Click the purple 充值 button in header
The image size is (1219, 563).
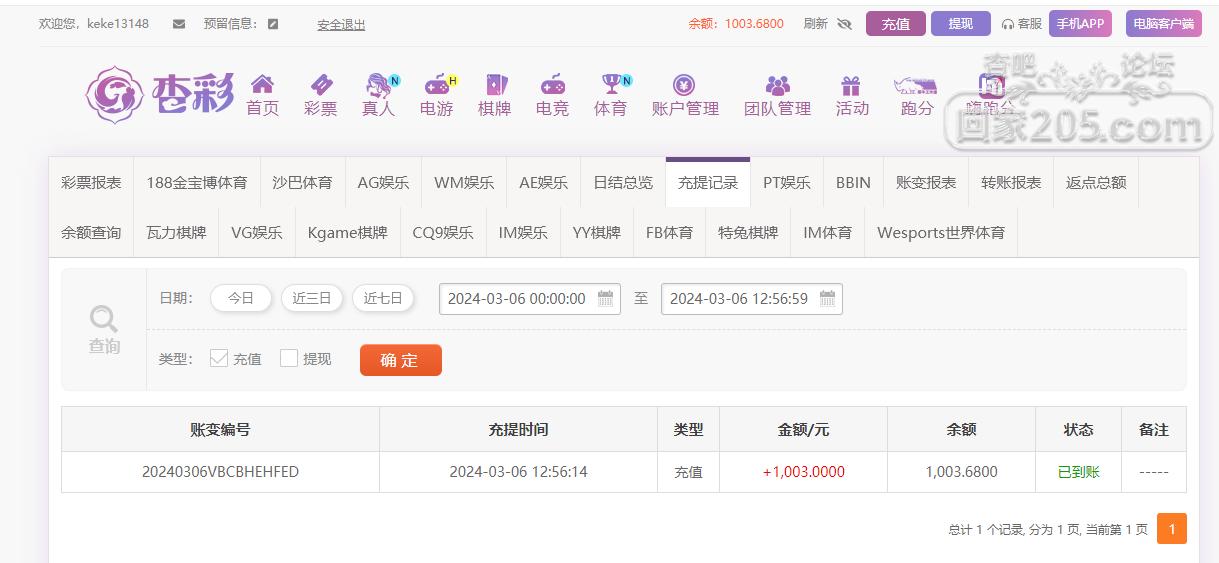pyautogui.click(x=895, y=24)
